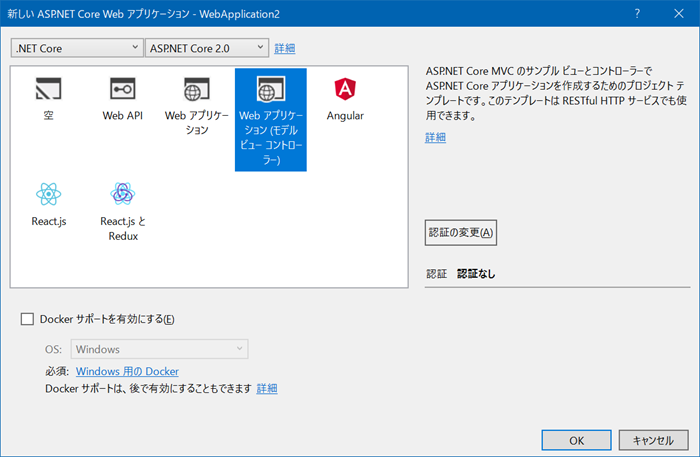This screenshot has width=700, height=457.
Task: Open the OS Windows dropdown
Action: click(159, 349)
